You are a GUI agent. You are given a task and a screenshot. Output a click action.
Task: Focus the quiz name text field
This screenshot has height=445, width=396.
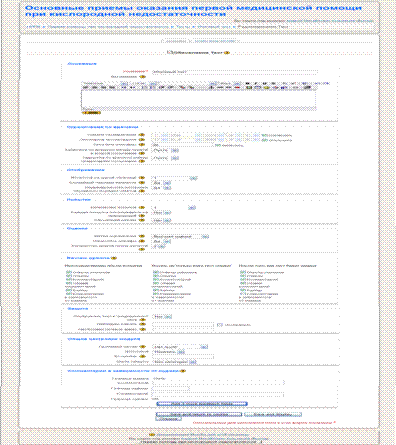(235, 72)
